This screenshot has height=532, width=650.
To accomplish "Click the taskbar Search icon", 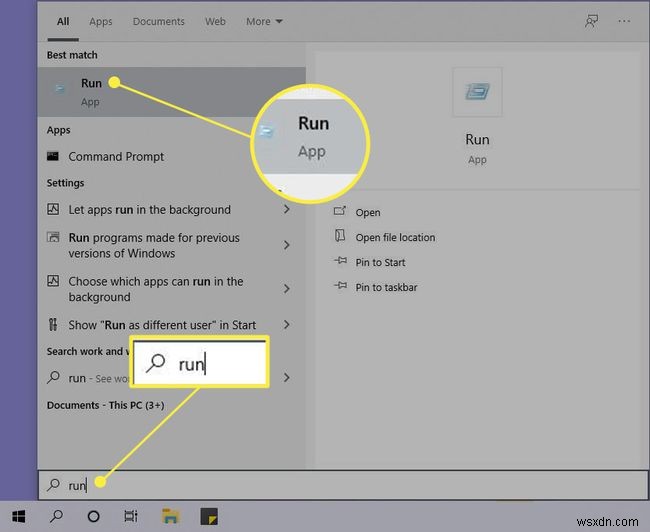I will (56, 516).
